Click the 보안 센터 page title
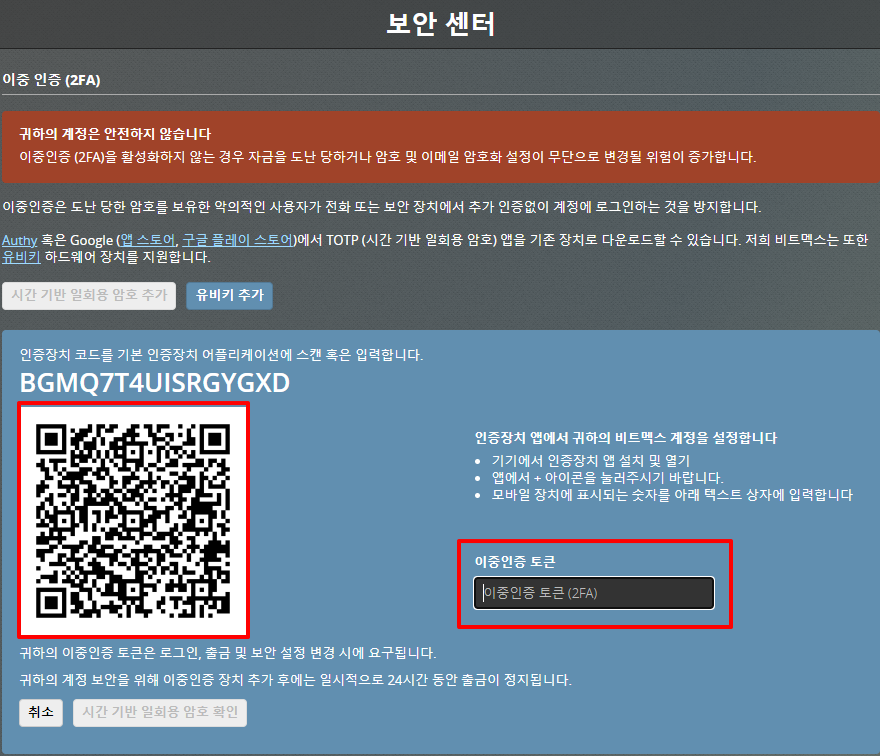The height and width of the screenshot is (756, 880). click(441, 24)
